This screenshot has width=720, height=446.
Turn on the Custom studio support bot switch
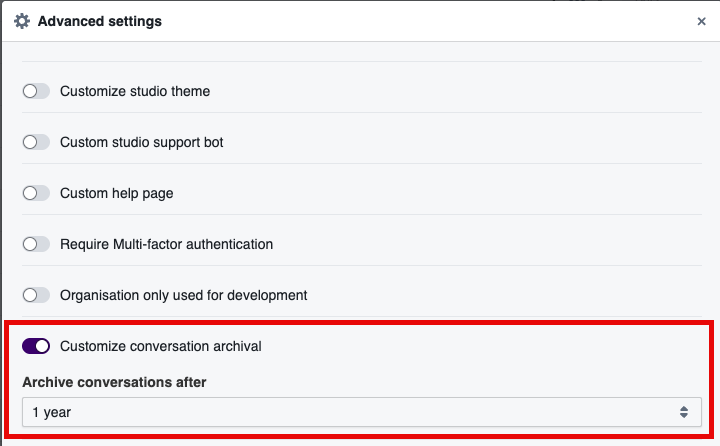[x=36, y=142]
